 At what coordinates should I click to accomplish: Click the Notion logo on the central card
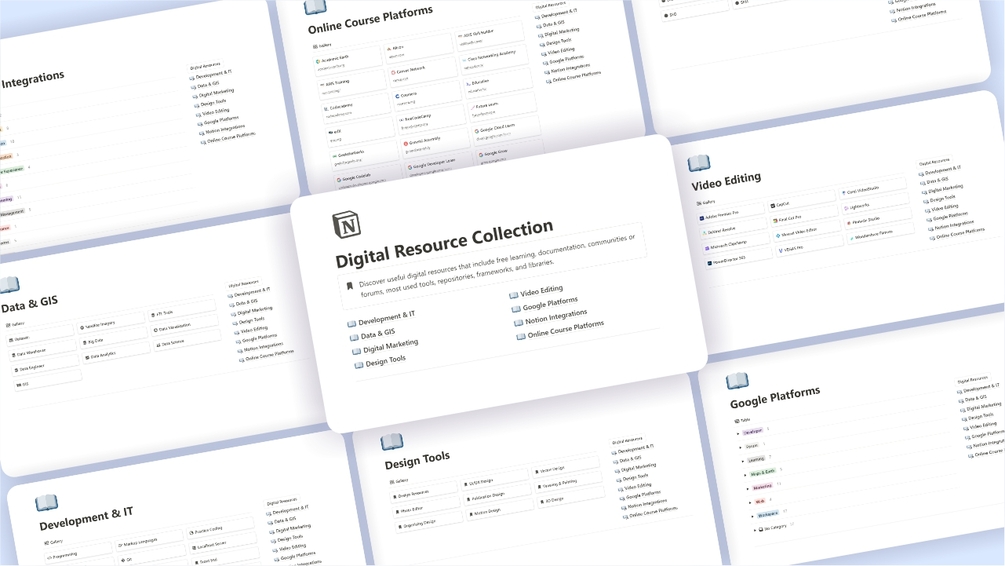(x=347, y=224)
